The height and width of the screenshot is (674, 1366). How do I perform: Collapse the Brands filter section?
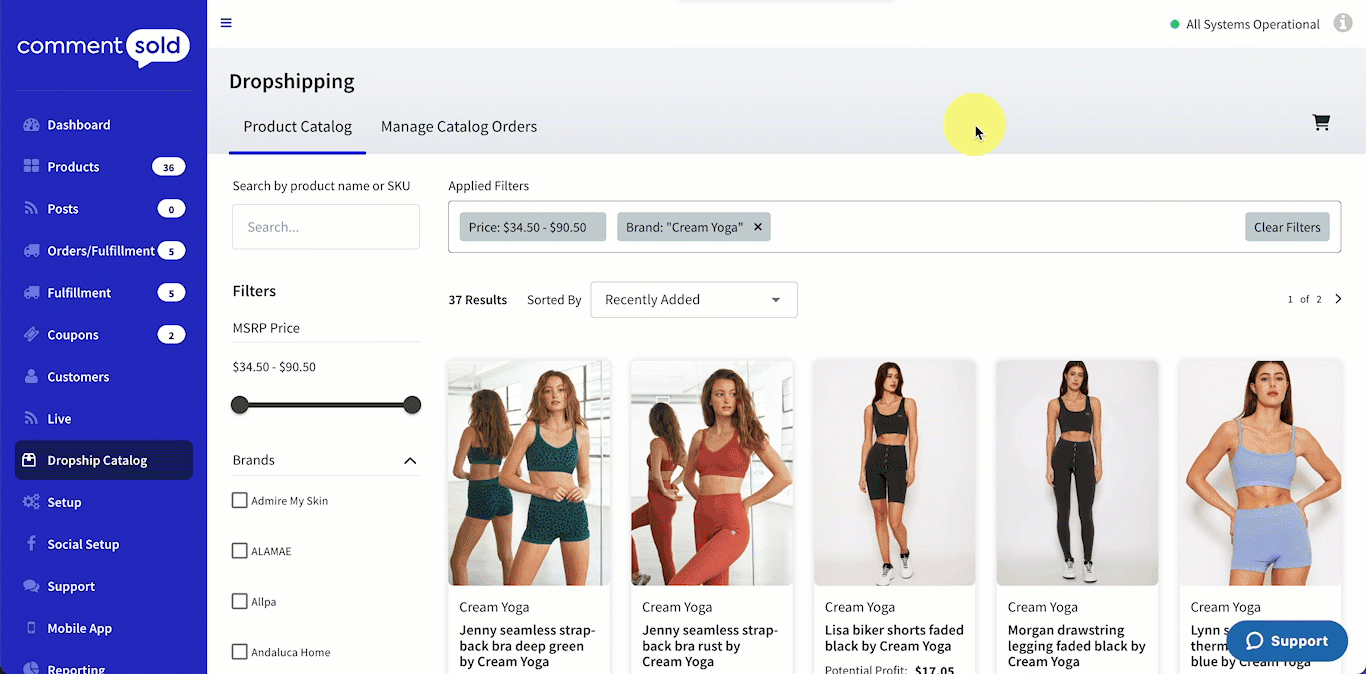(x=409, y=460)
